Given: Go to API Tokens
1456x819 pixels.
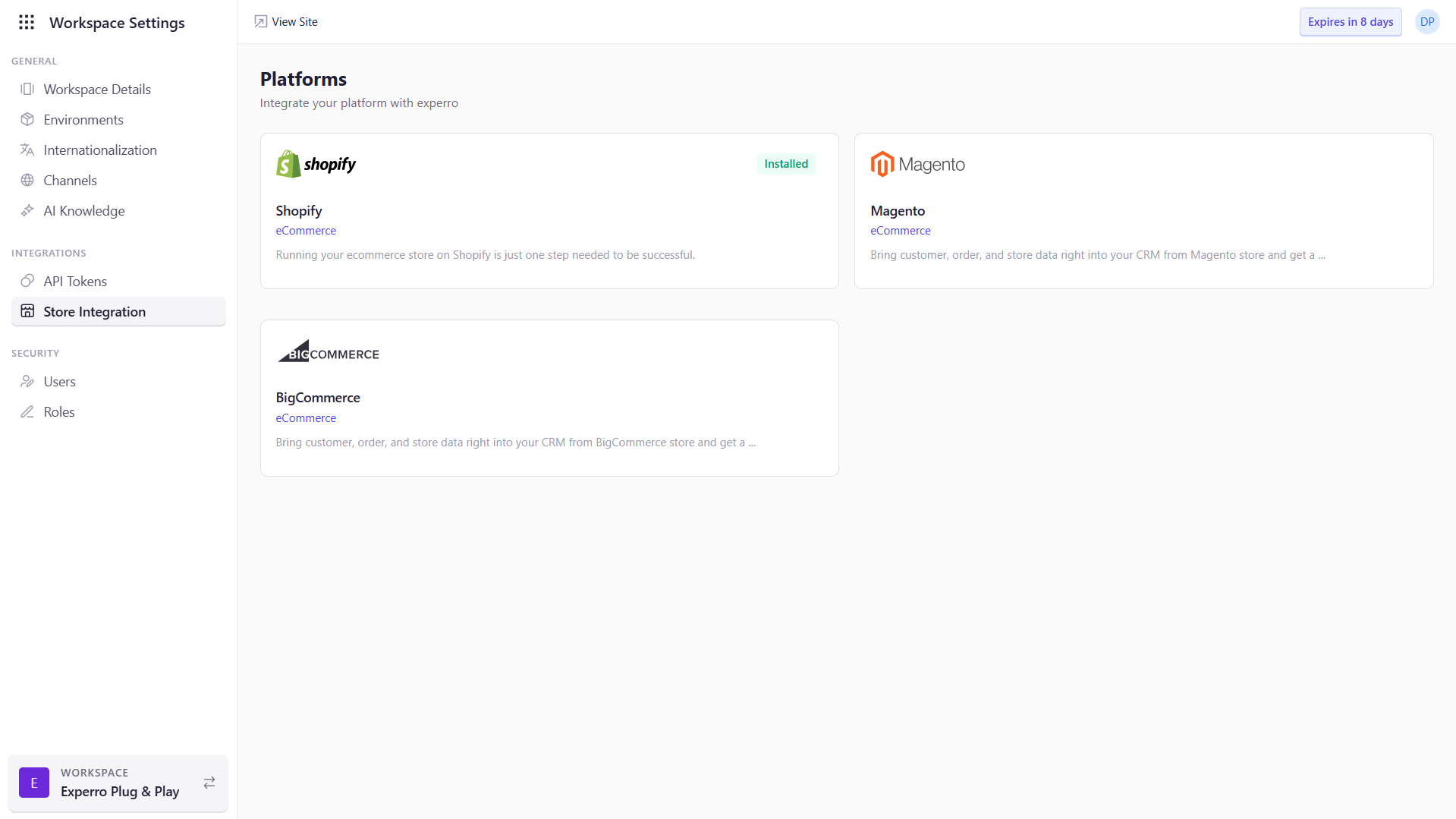Looking at the screenshot, I should [118, 281].
